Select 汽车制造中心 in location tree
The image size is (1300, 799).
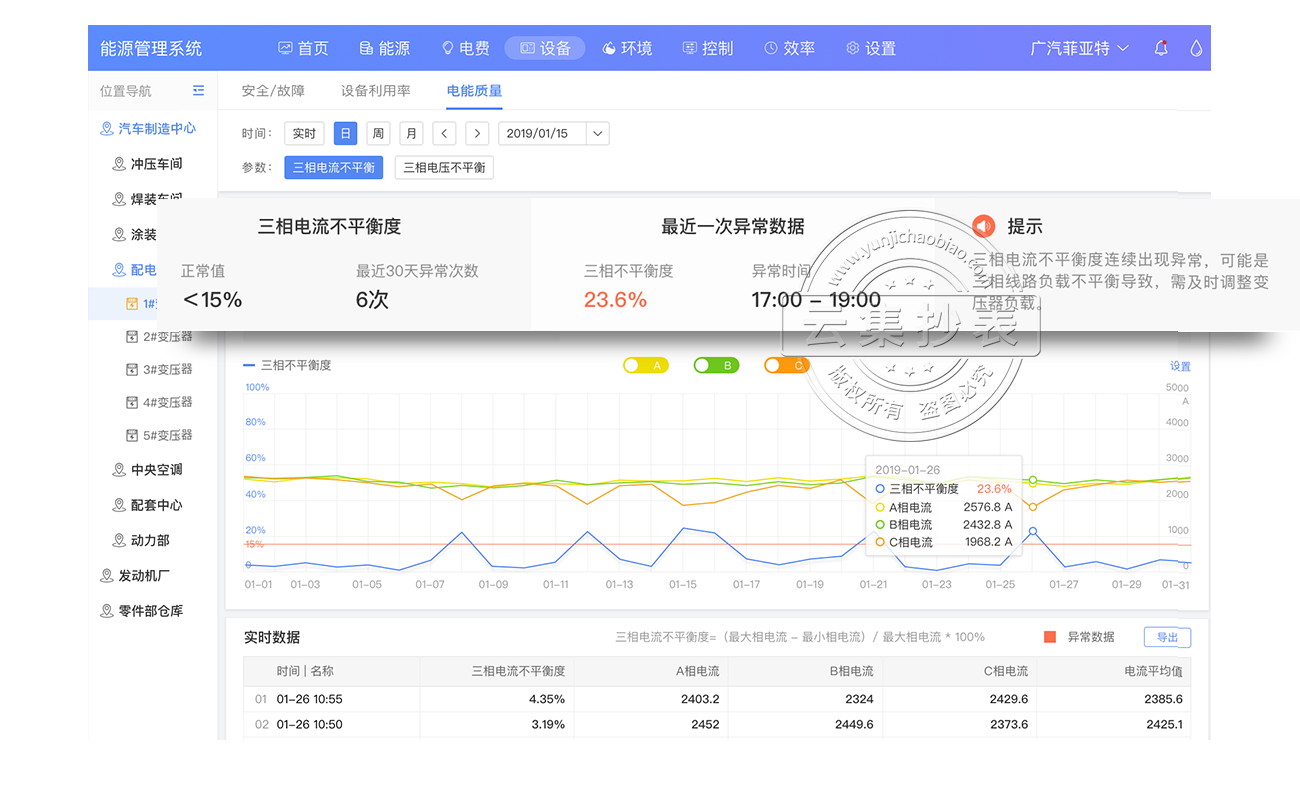(157, 128)
